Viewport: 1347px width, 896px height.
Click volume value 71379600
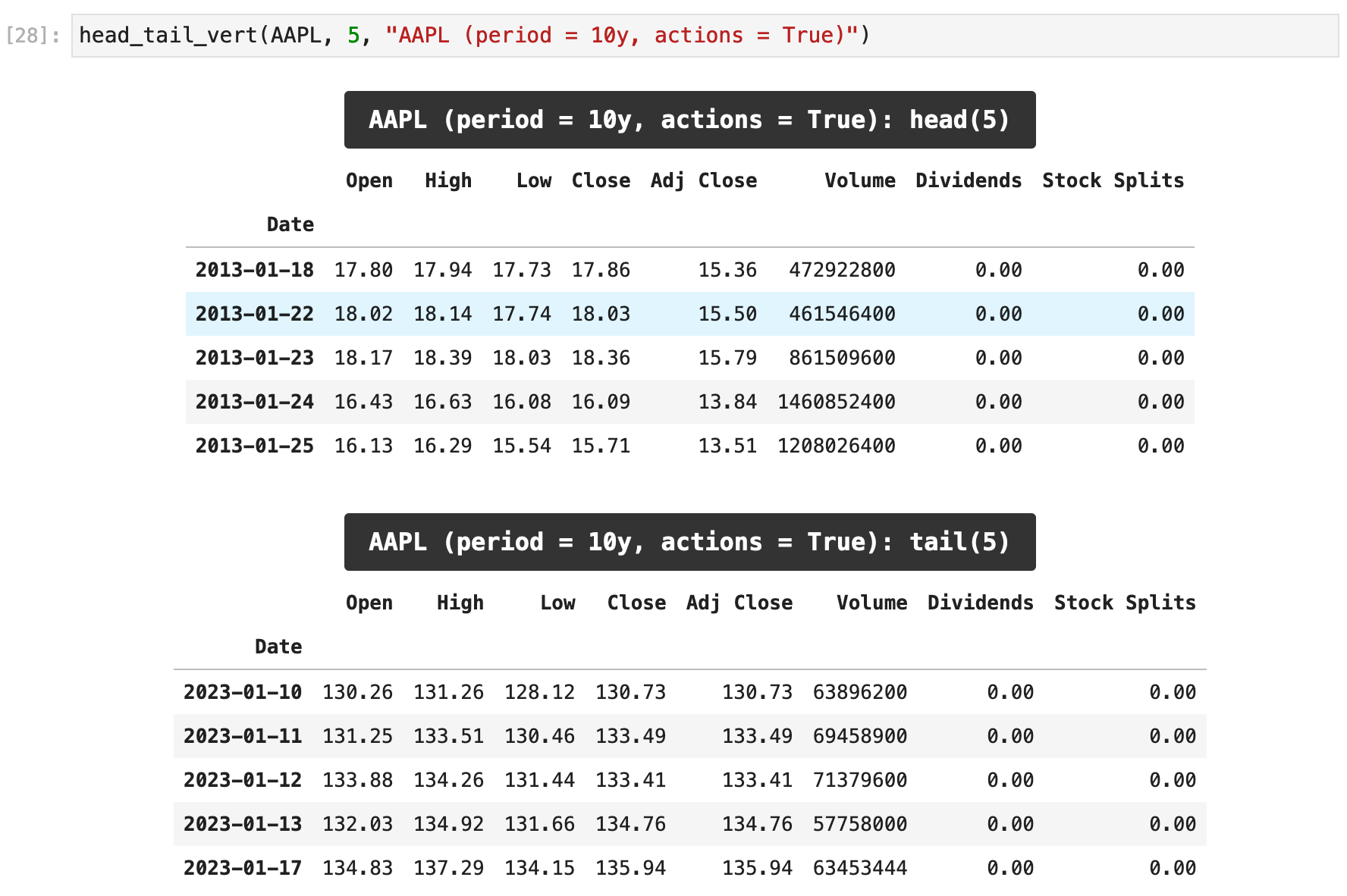click(860, 780)
